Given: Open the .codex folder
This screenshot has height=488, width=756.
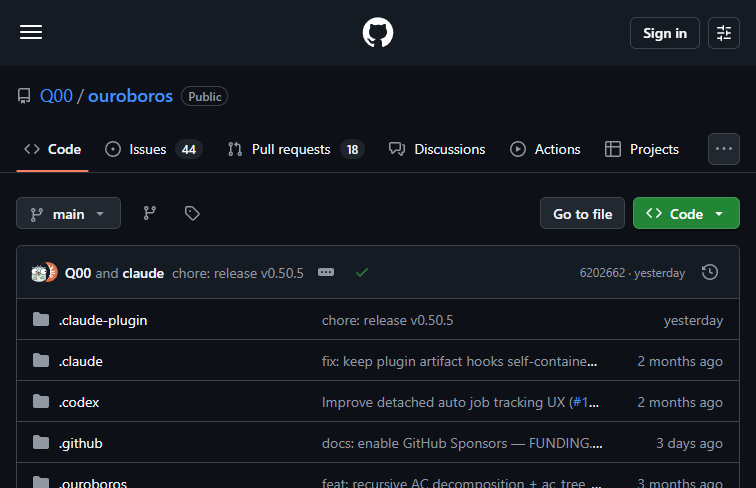Looking at the screenshot, I should [x=79, y=402].
